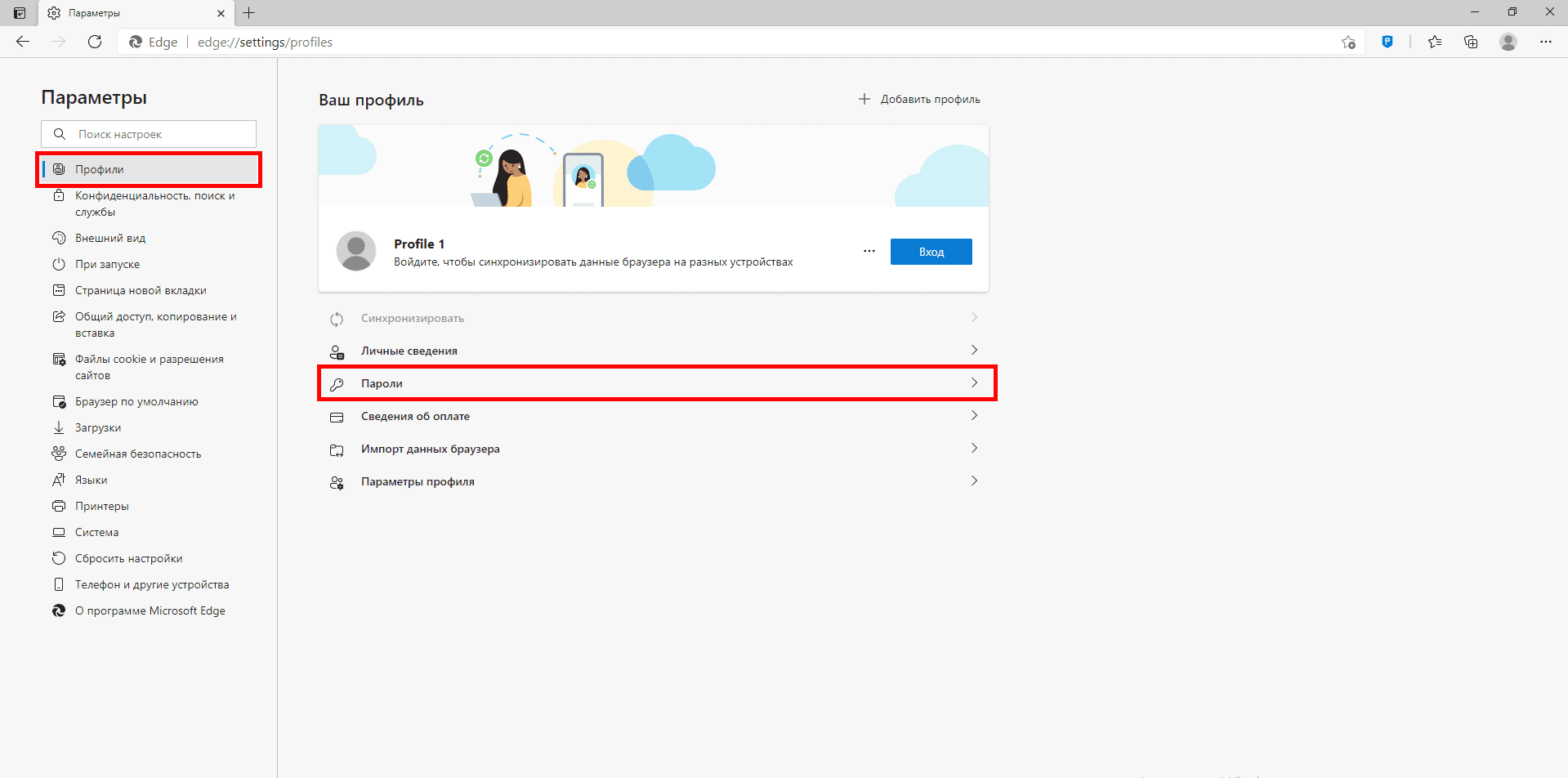Image resolution: width=1568 pixels, height=778 pixels.
Task: Click the Внешний вид sidebar icon
Action: click(58, 237)
